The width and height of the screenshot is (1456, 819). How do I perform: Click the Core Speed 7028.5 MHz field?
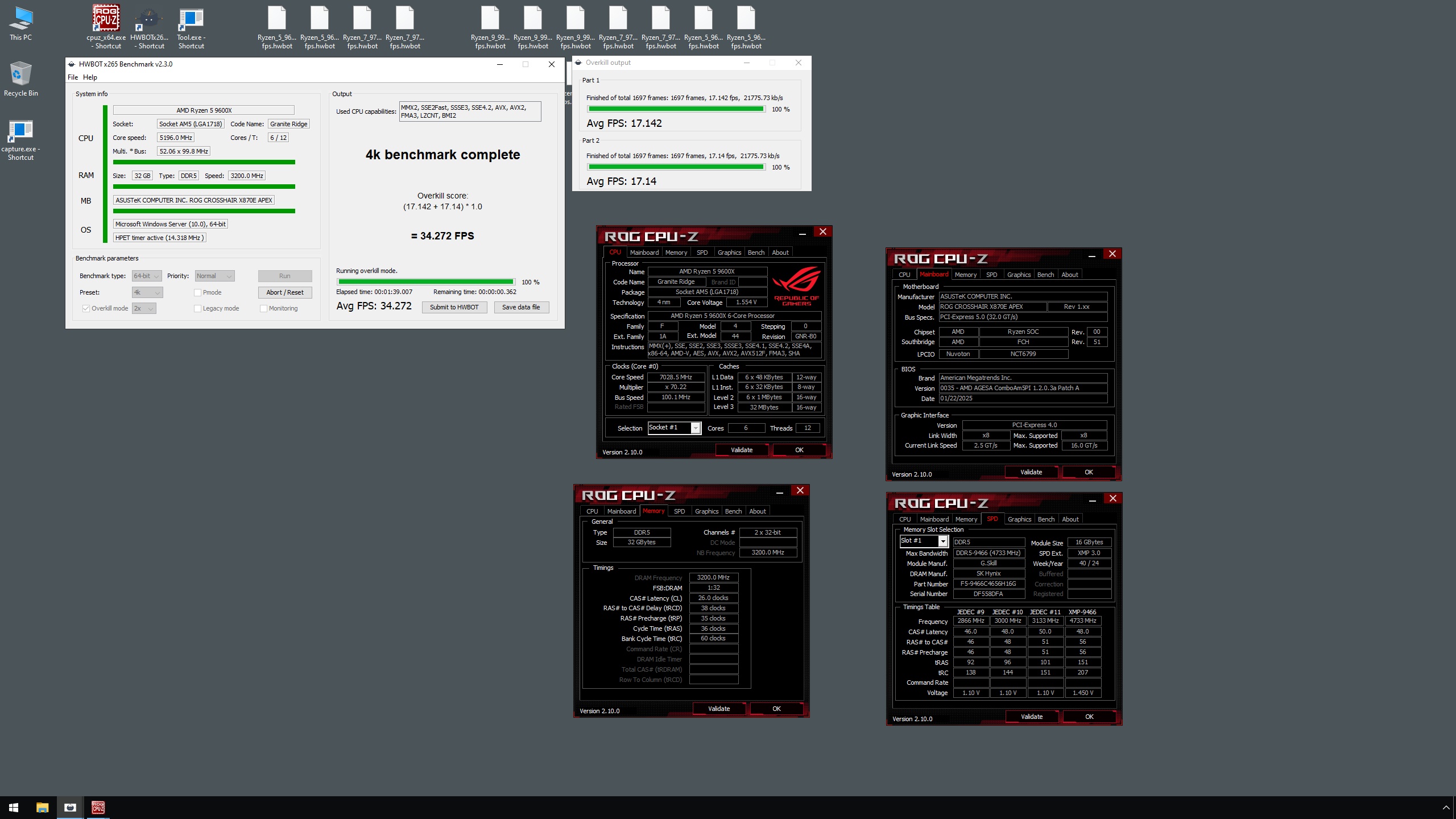tap(676, 378)
